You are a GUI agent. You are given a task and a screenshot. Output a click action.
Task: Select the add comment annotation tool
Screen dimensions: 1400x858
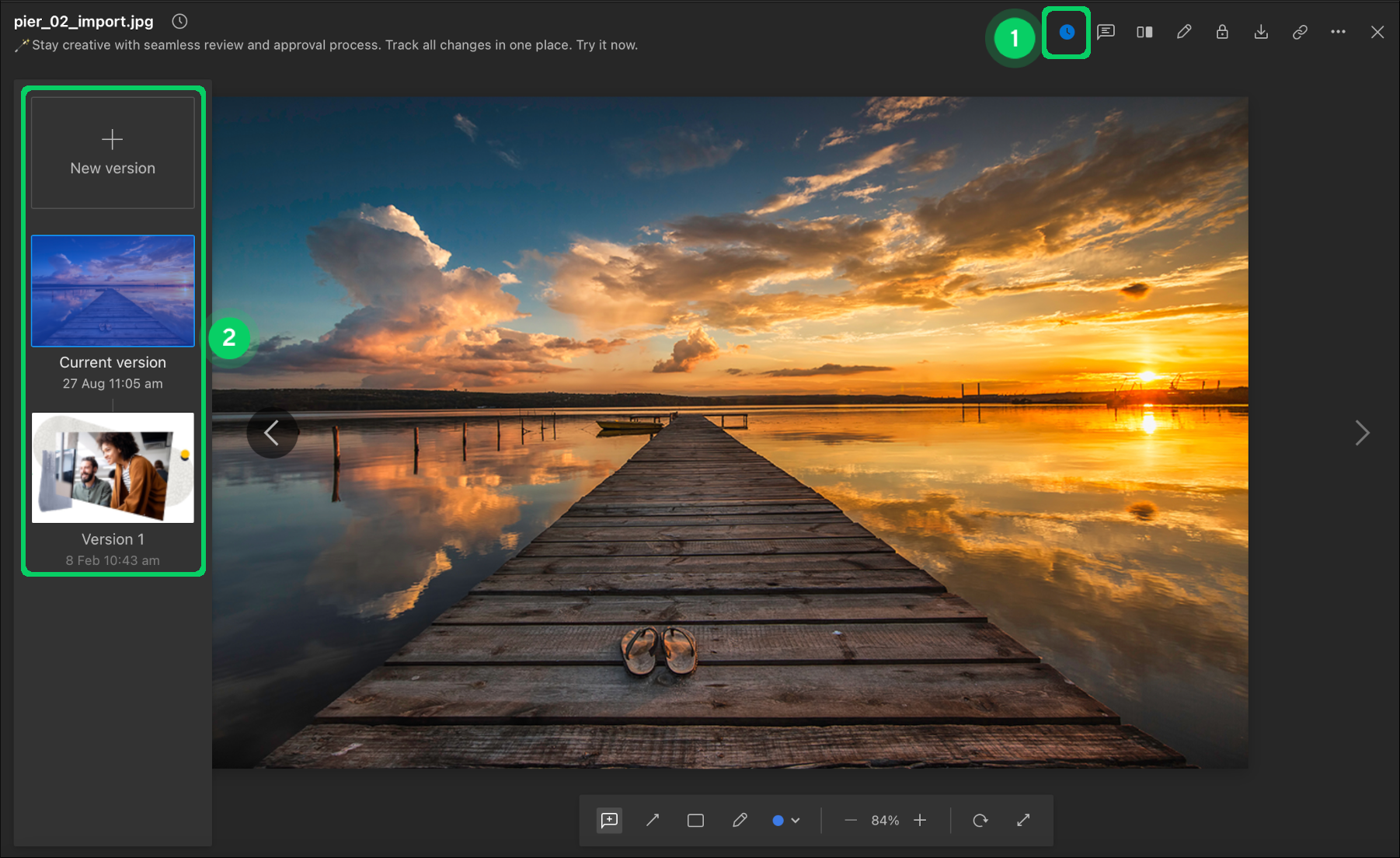[x=610, y=820]
